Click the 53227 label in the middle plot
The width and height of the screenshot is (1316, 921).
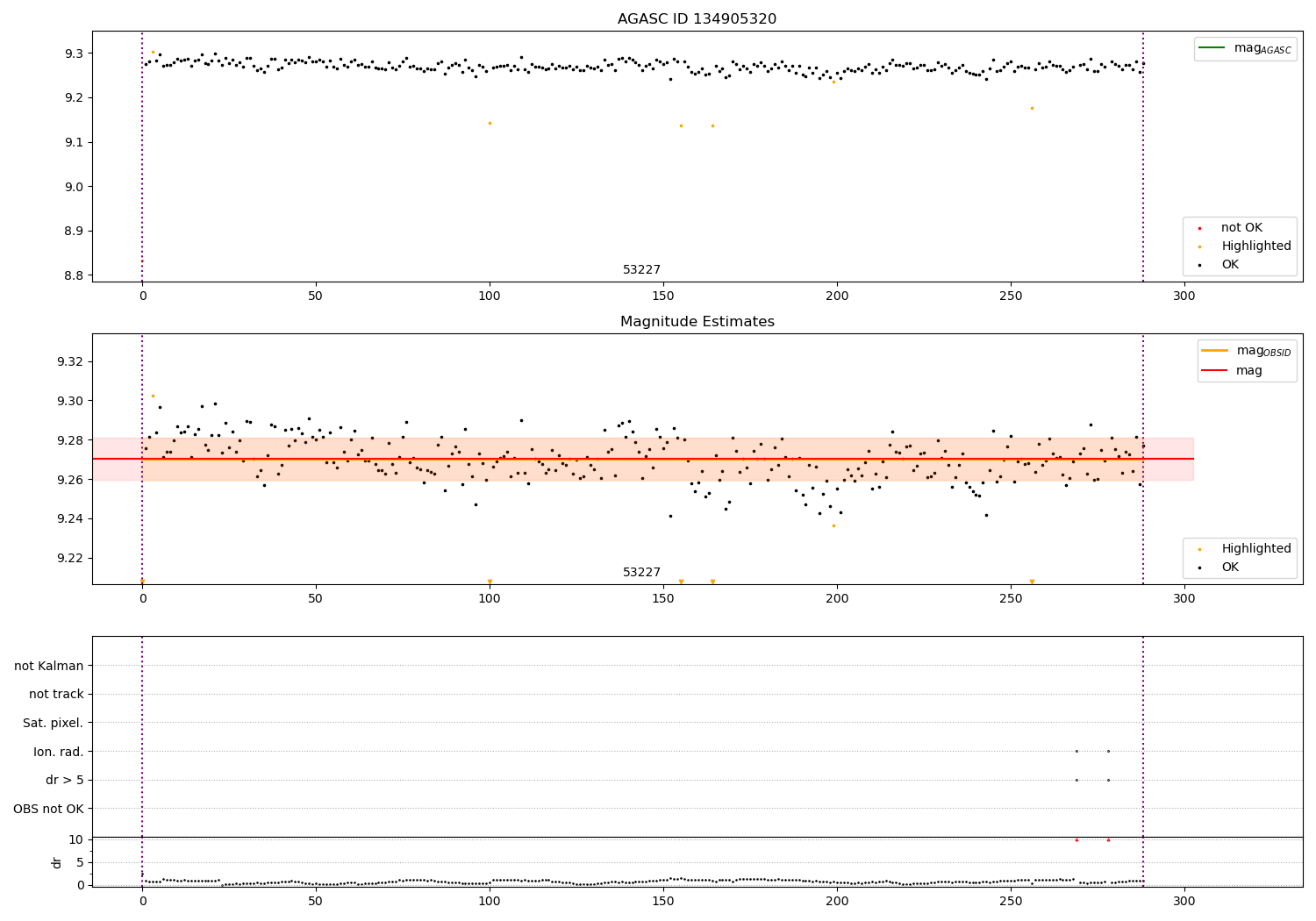[x=641, y=573]
